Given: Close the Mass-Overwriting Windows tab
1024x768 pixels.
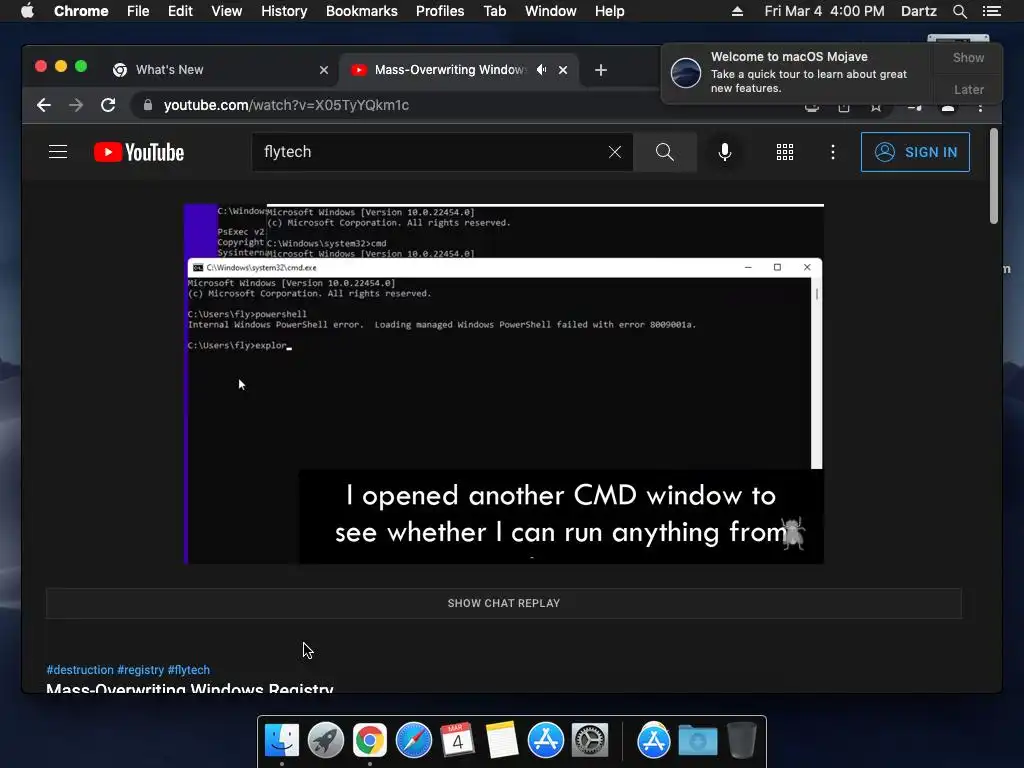Looking at the screenshot, I should click(x=563, y=70).
